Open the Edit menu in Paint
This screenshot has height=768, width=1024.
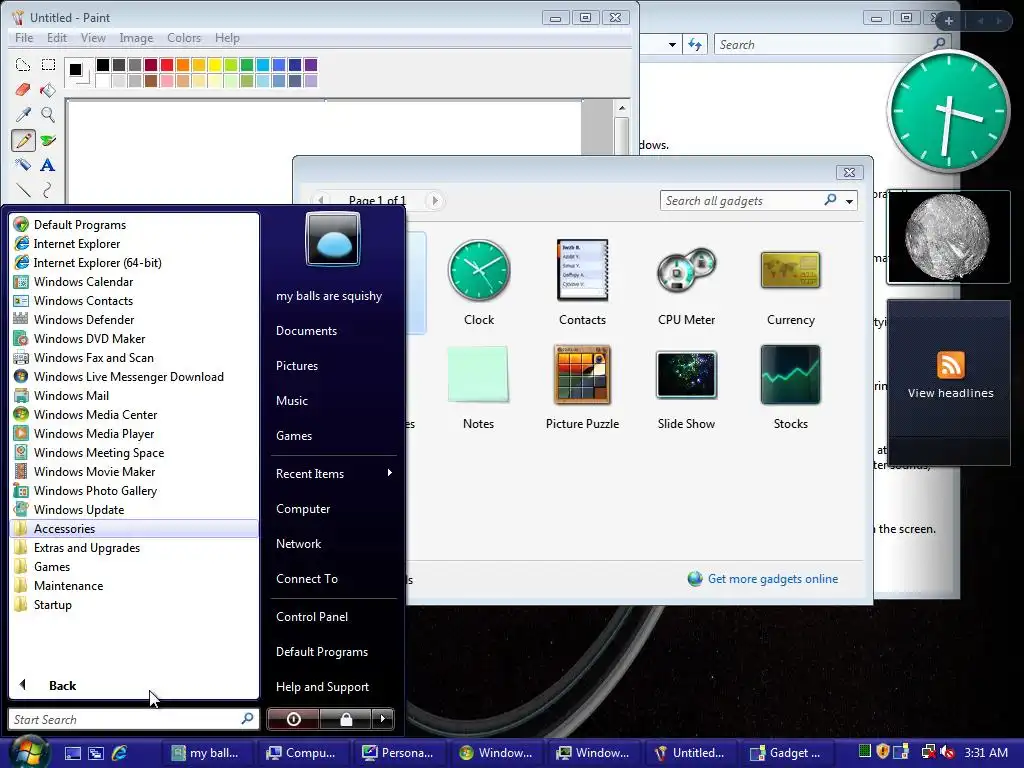click(57, 38)
